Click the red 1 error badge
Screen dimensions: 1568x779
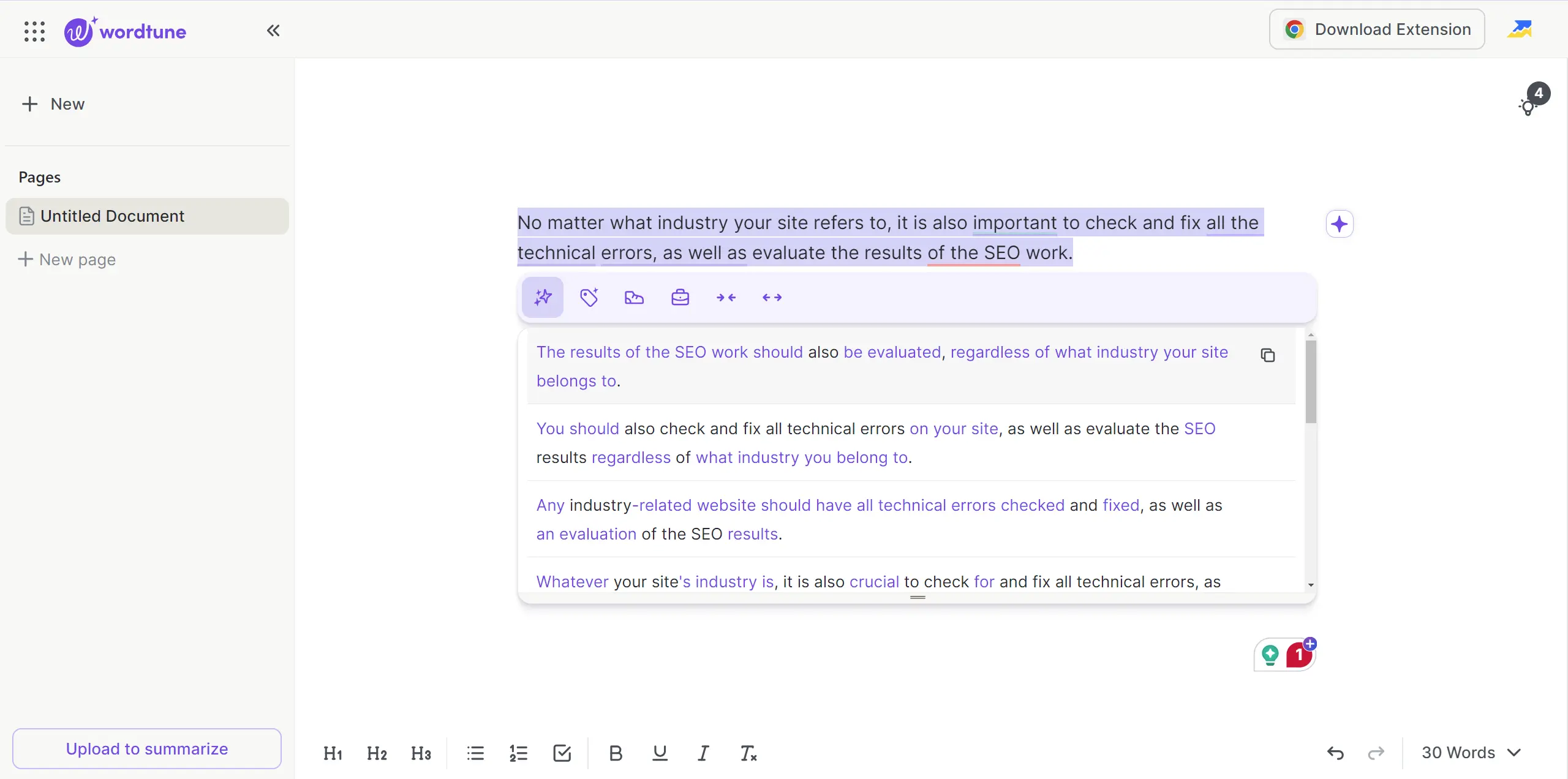1300,654
